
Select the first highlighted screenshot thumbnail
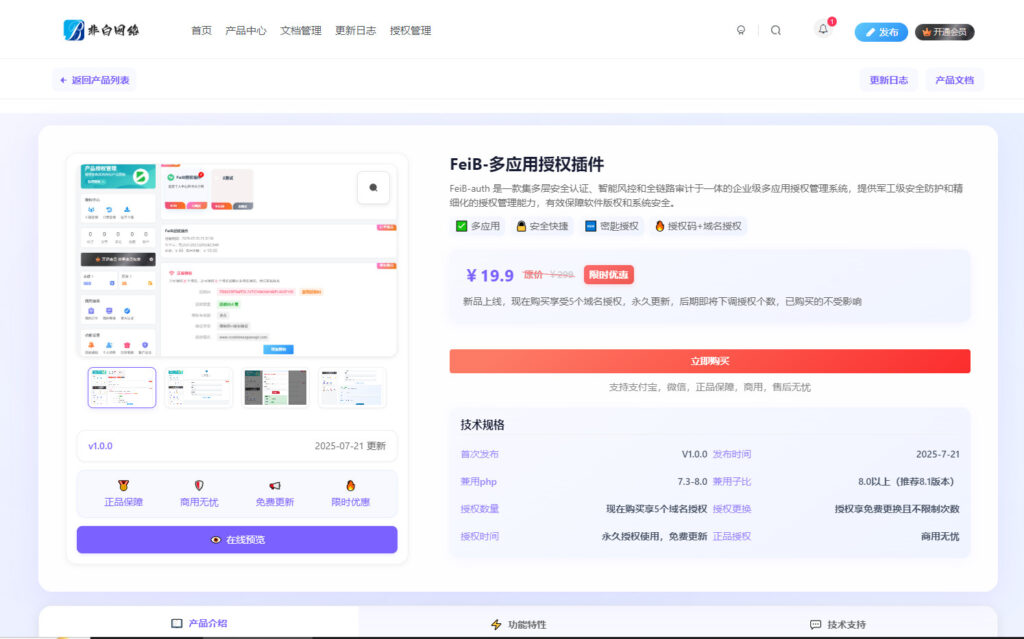point(122,387)
